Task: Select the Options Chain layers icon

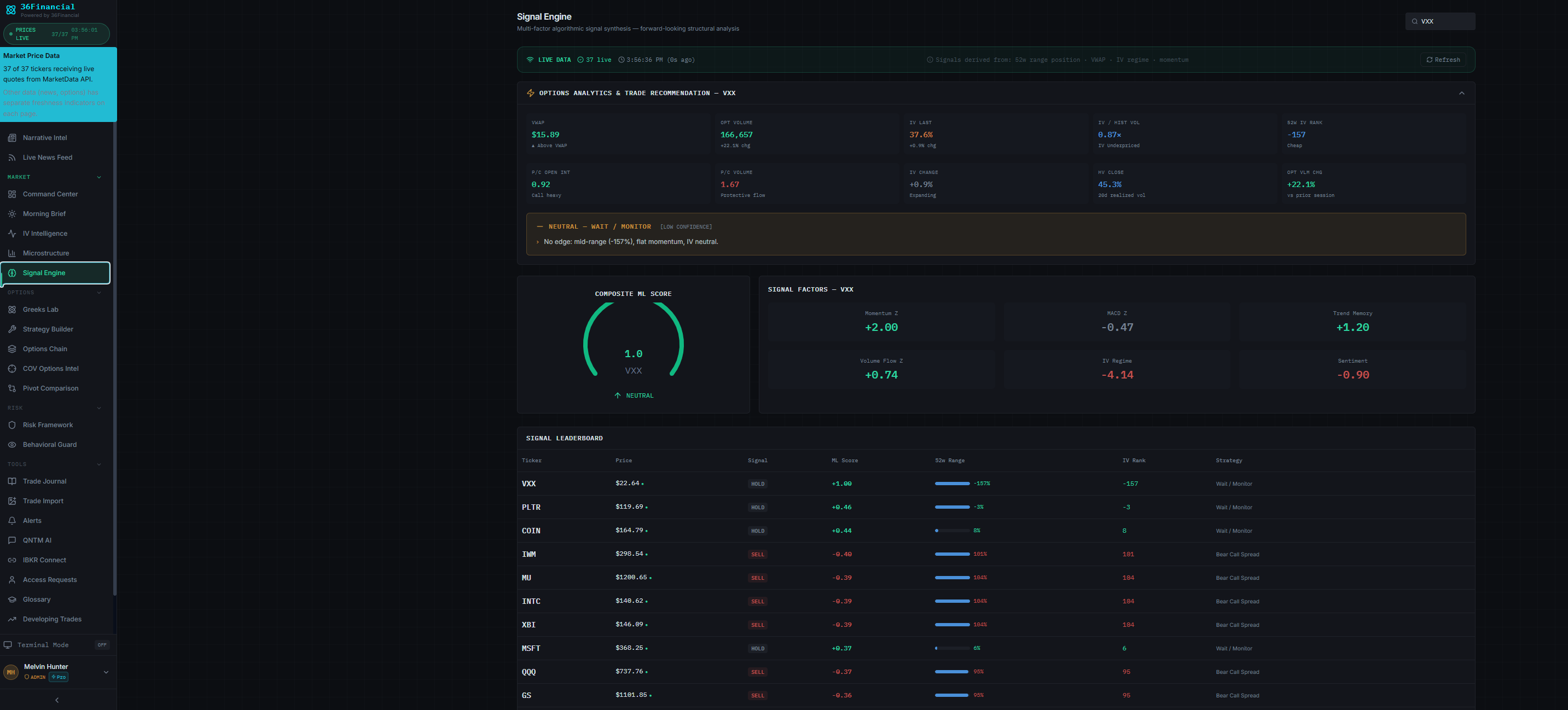Action: [12, 349]
